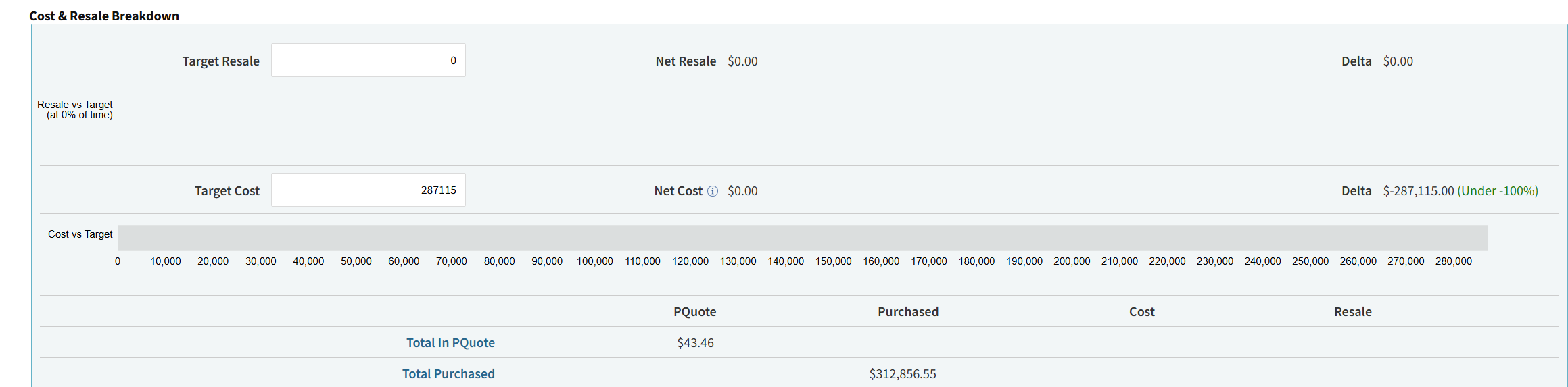Click the $-287,115.00 cost delta value

pos(1419,191)
